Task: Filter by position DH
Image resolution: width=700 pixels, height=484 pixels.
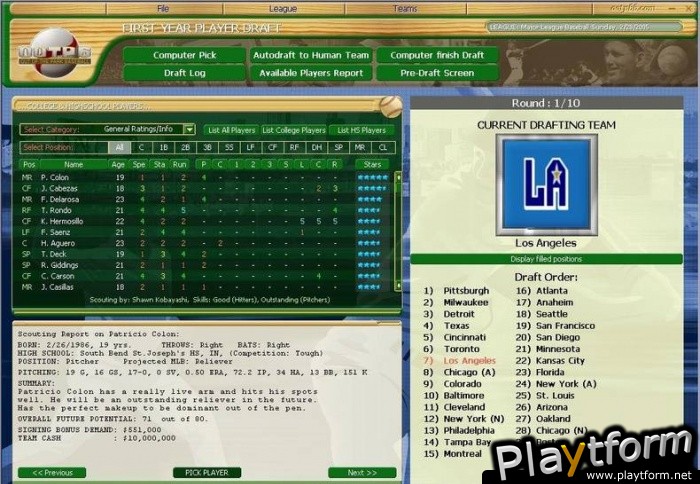Action: 316,147
